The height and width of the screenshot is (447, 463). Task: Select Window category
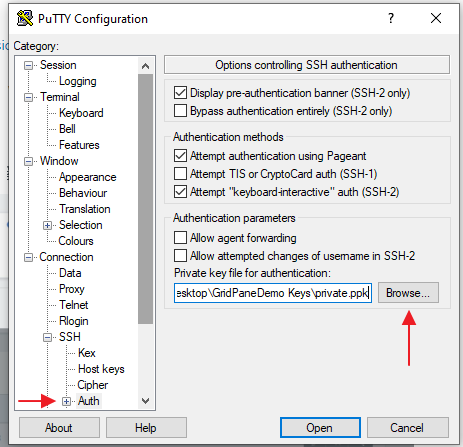point(59,161)
